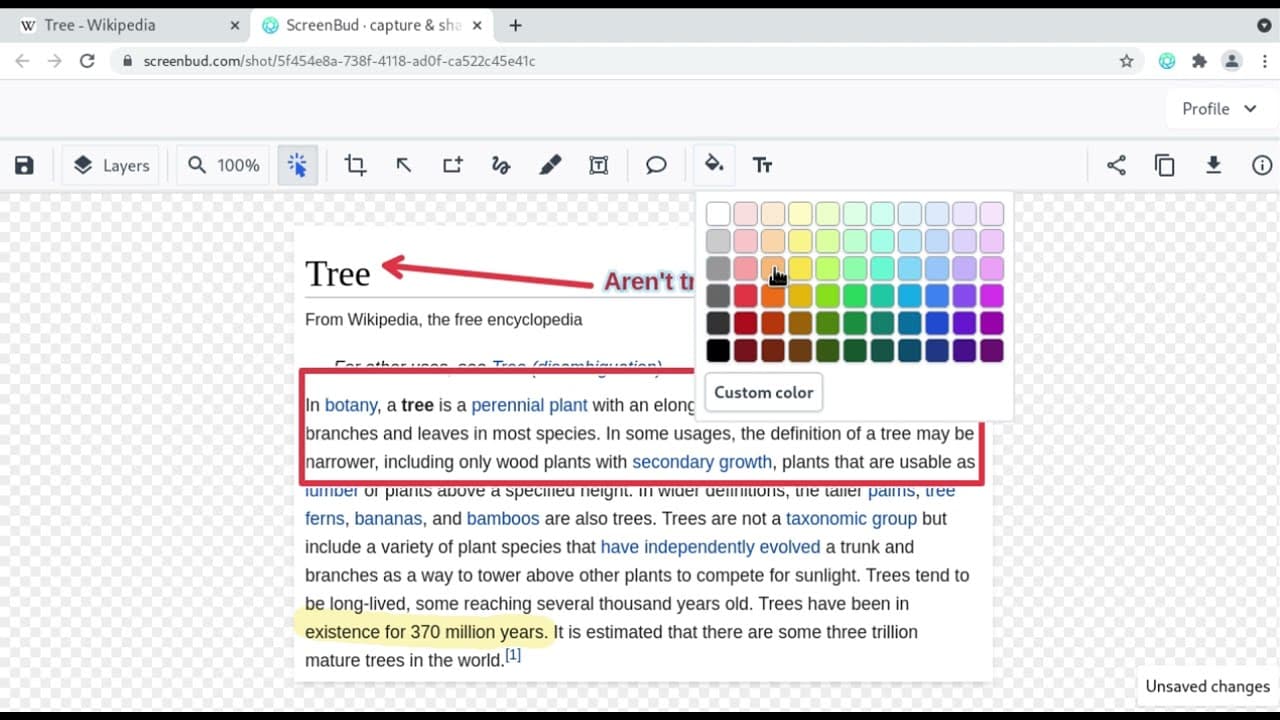
Task: Click the Save floppy disk icon
Action: [x=25, y=165]
